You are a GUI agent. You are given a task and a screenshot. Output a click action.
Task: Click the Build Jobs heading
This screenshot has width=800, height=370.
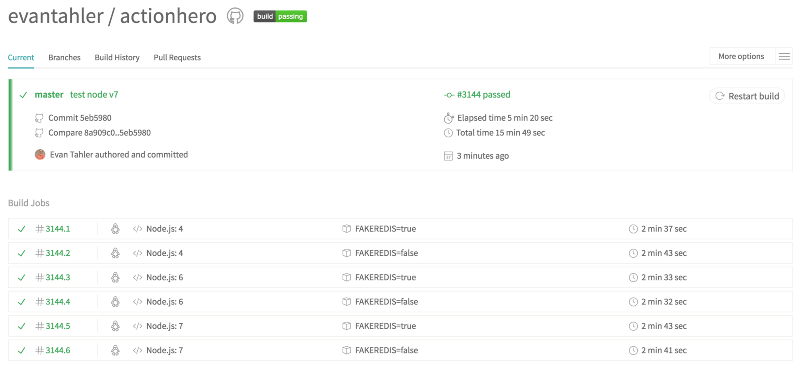[x=29, y=203]
